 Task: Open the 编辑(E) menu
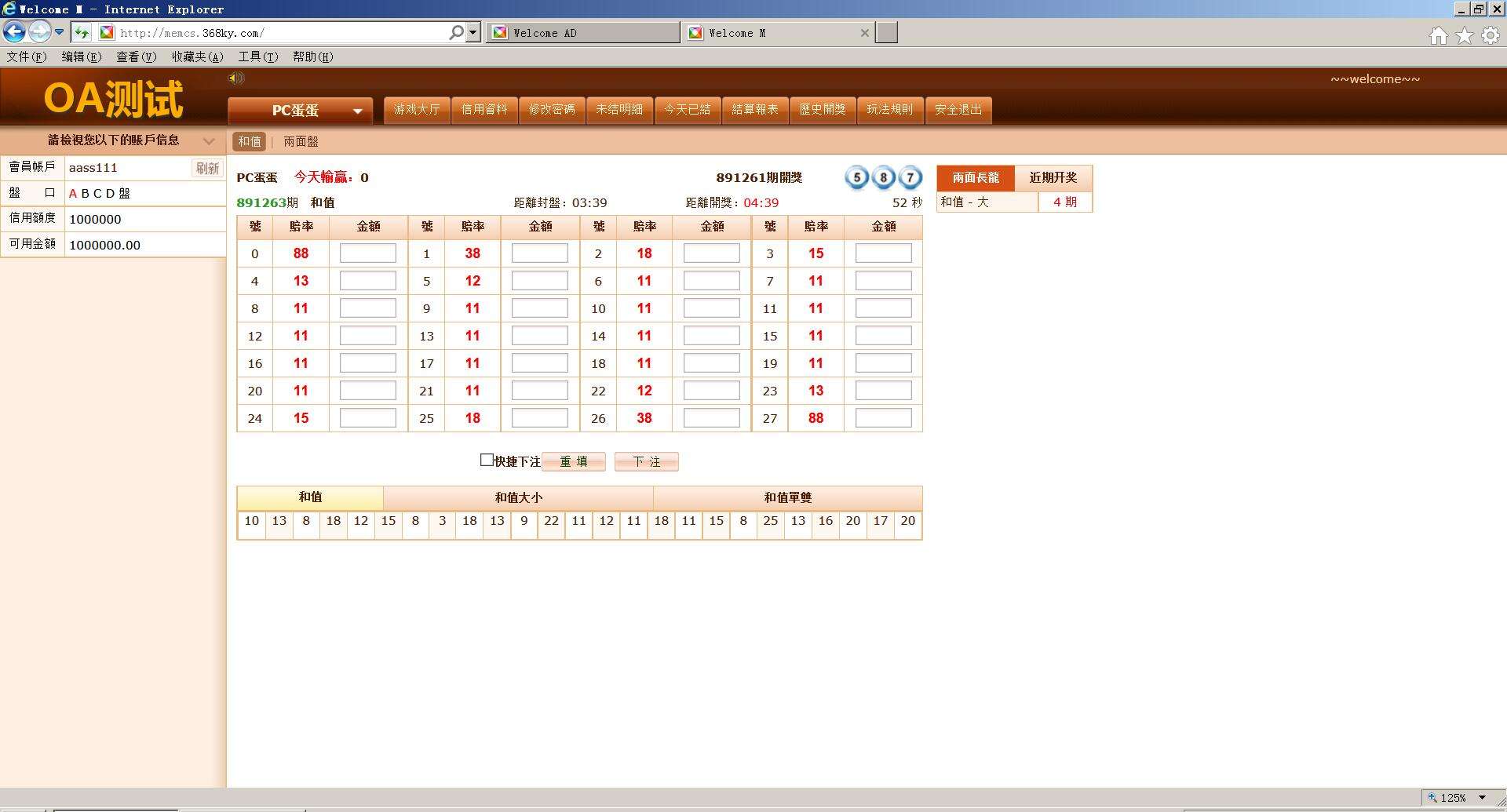pyautogui.click(x=82, y=56)
